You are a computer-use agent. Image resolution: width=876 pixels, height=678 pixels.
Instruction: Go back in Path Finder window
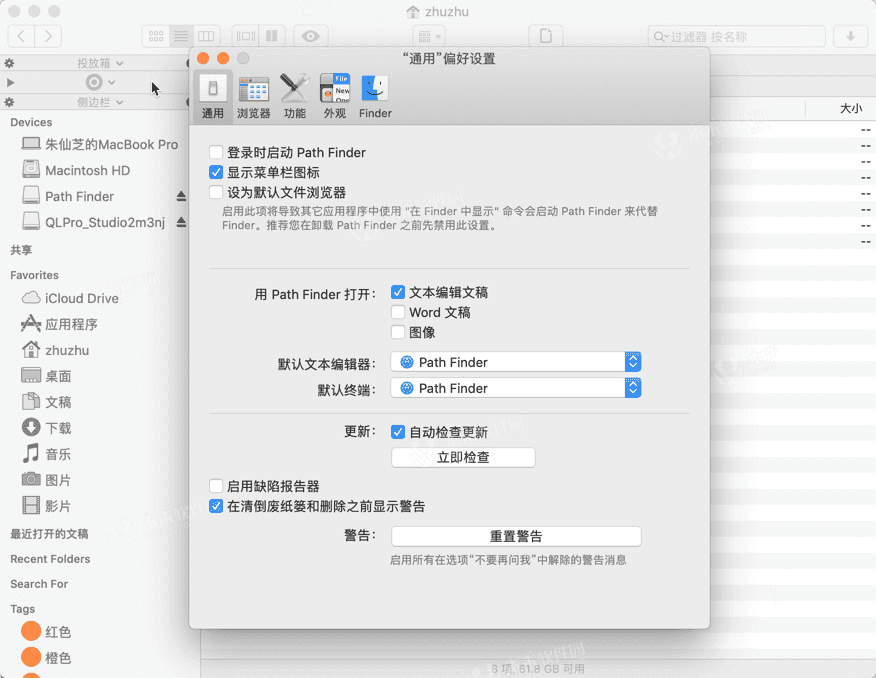pos(21,37)
